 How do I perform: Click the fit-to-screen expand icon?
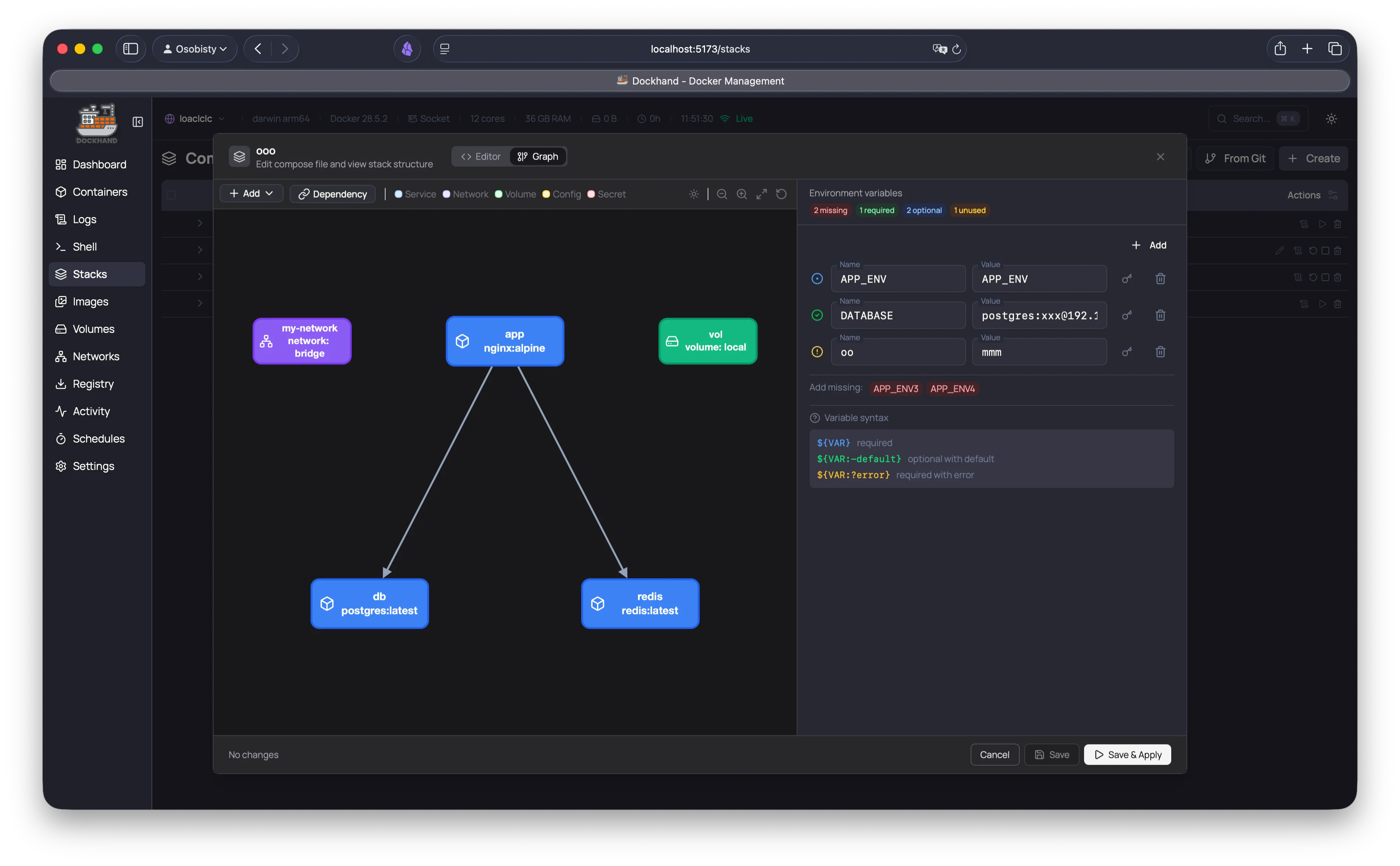pyautogui.click(x=761, y=194)
